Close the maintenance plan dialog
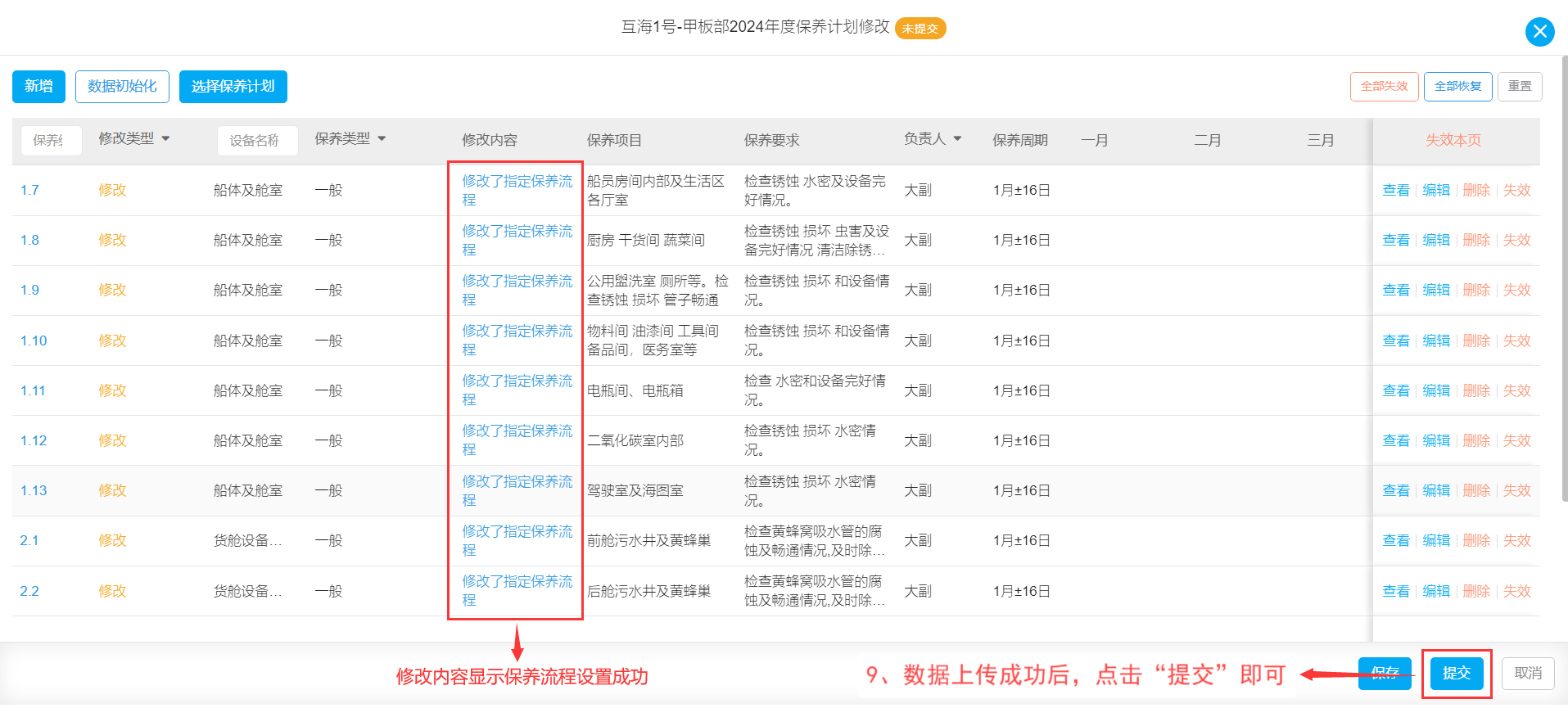1568x708 pixels. [1539, 31]
